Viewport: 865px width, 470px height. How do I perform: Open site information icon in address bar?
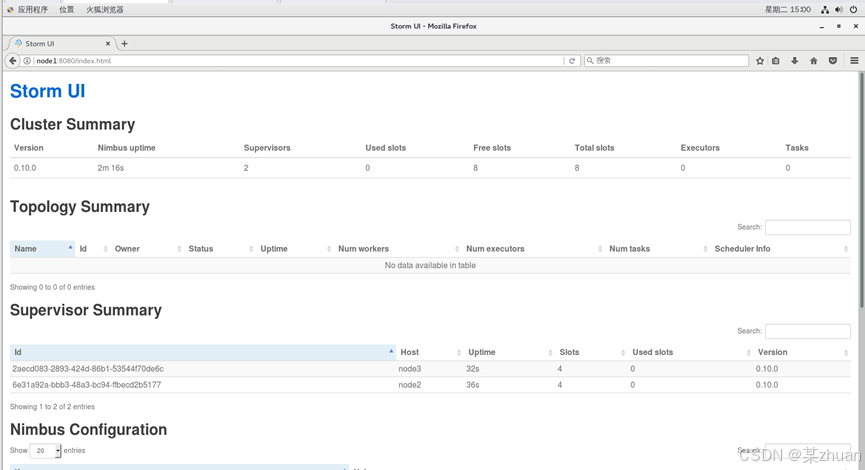26,61
